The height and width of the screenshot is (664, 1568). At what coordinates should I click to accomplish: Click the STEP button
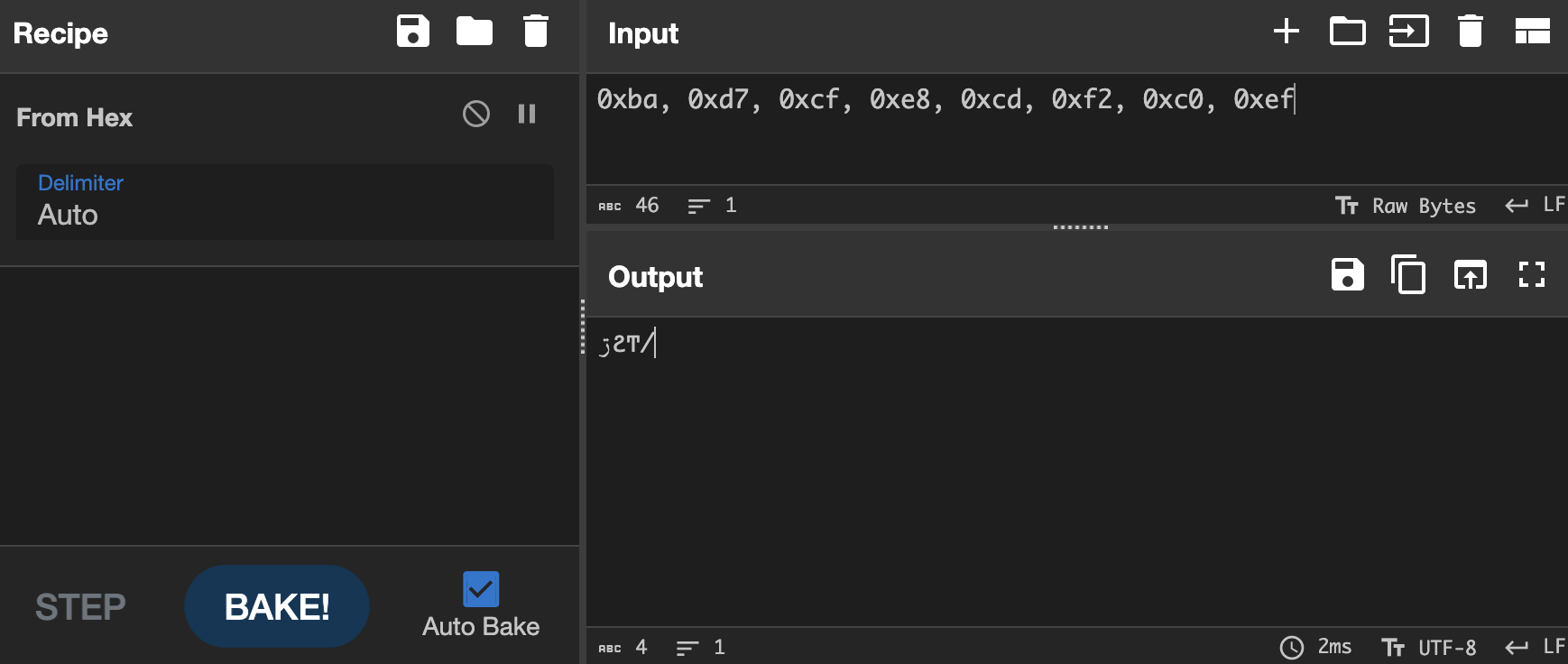[x=80, y=607]
